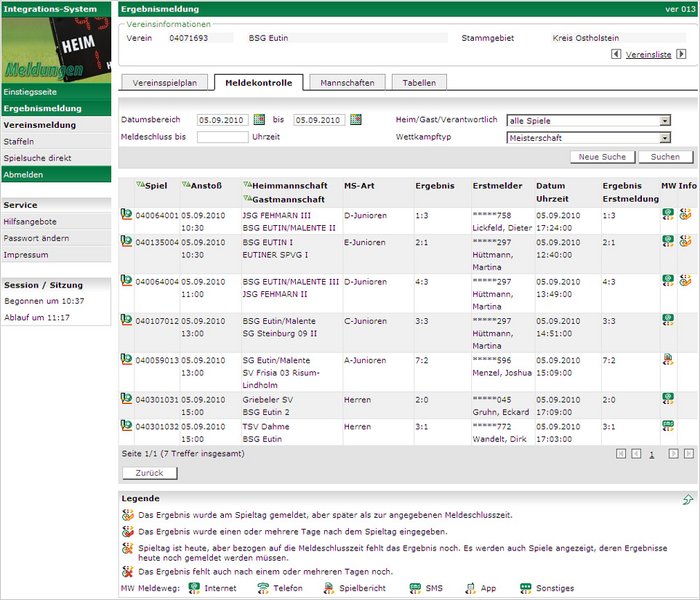Image resolution: width=700 pixels, height=600 pixels.
Task: Open the Vereinsspielplan tab
Action: 166,83
